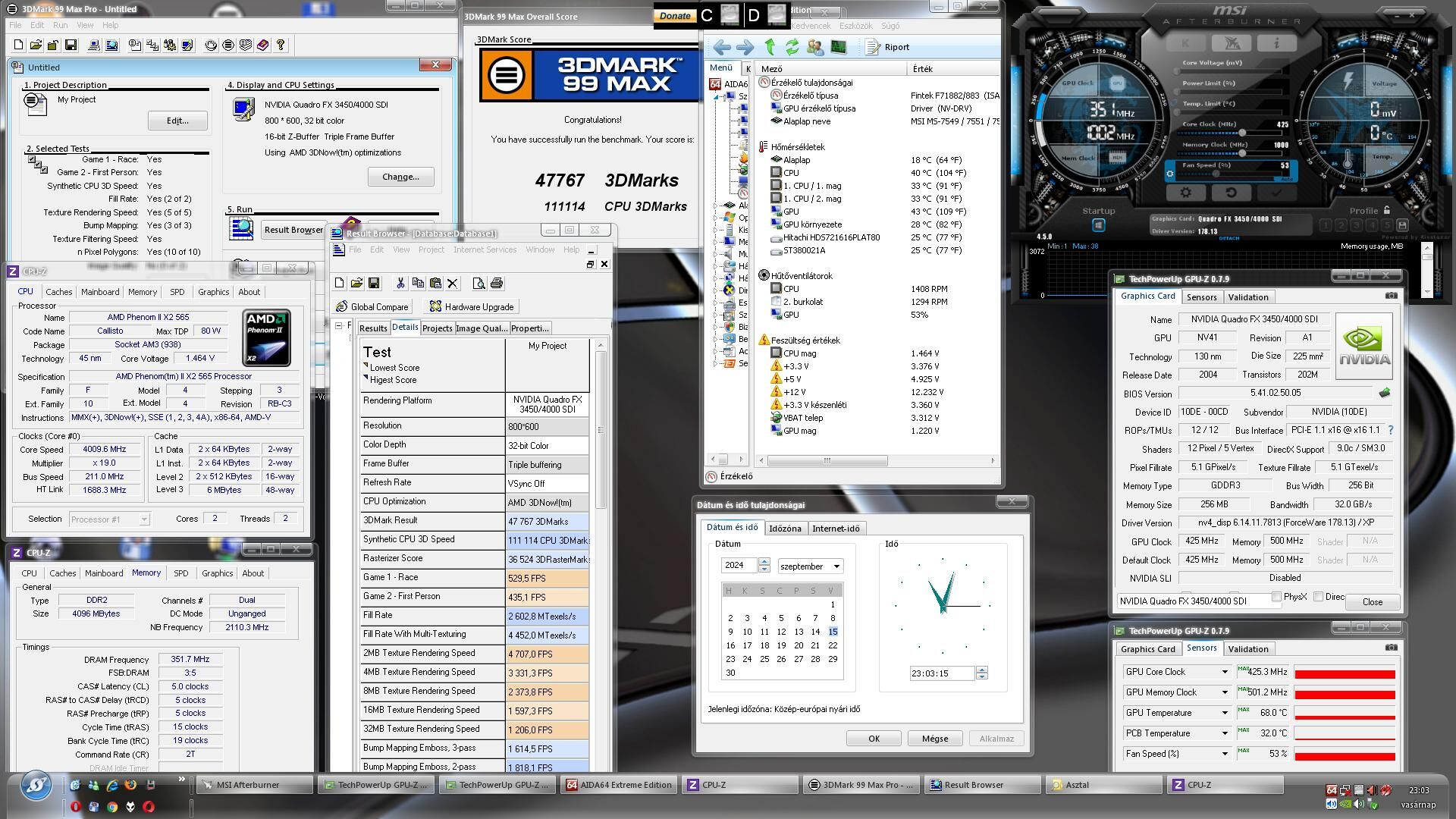The height and width of the screenshot is (819, 1456).
Task: Click Afterburner Core Clock slider handle
Action: (x=1241, y=133)
